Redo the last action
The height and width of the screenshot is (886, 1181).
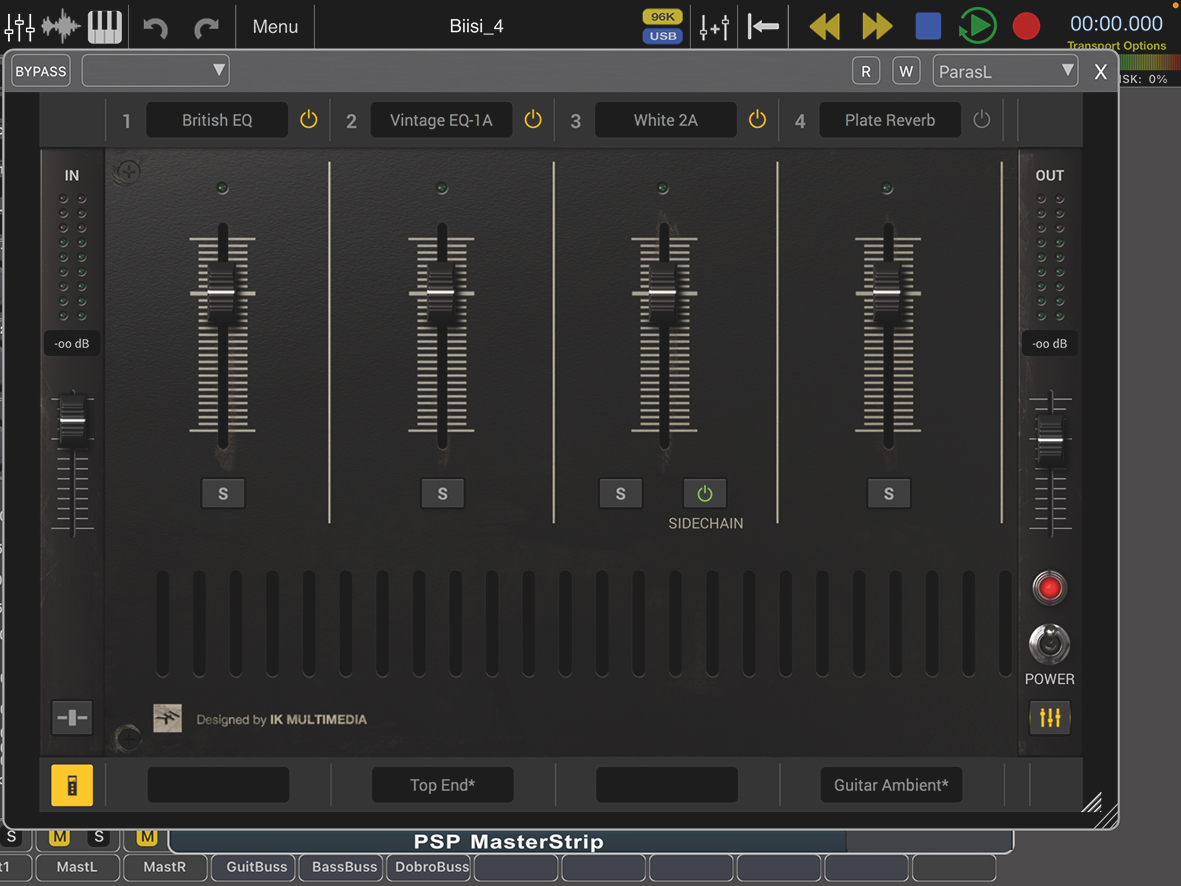206,28
